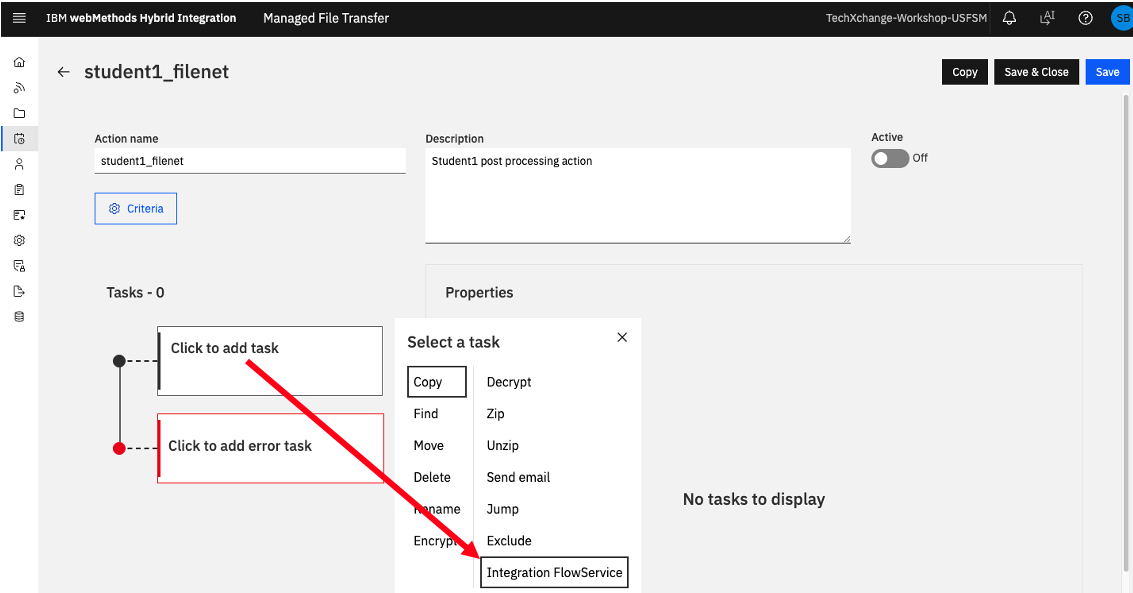This screenshot has width=1133, height=593.
Task: Select Integration FlowService task option
Action: click(x=554, y=573)
